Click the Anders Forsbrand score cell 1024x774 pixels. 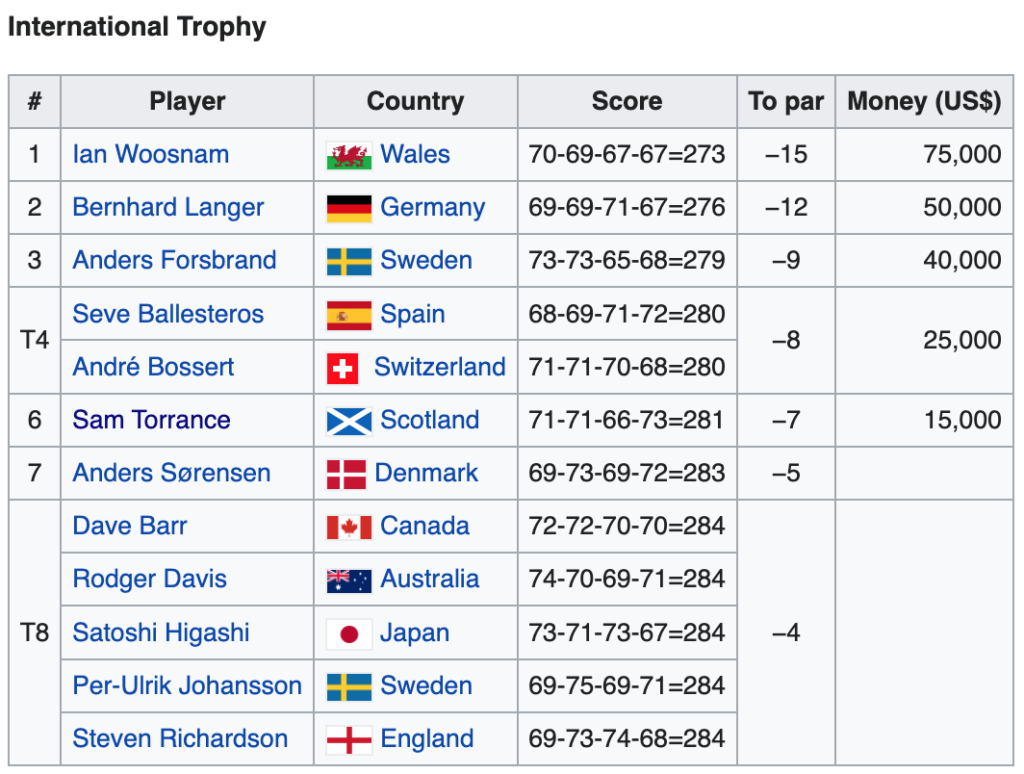click(x=627, y=261)
